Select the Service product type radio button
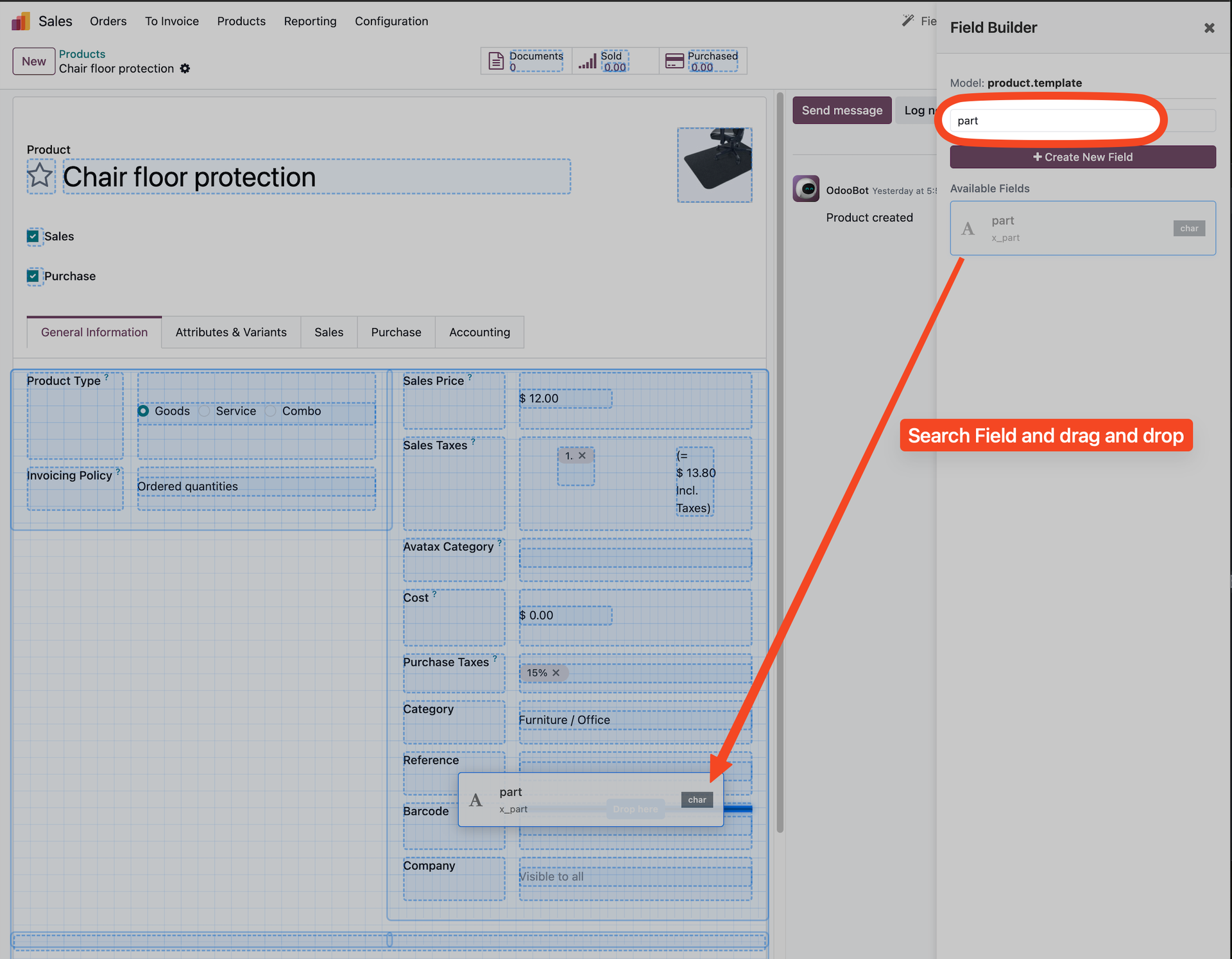This screenshot has width=1232, height=959. [x=205, y=411]
